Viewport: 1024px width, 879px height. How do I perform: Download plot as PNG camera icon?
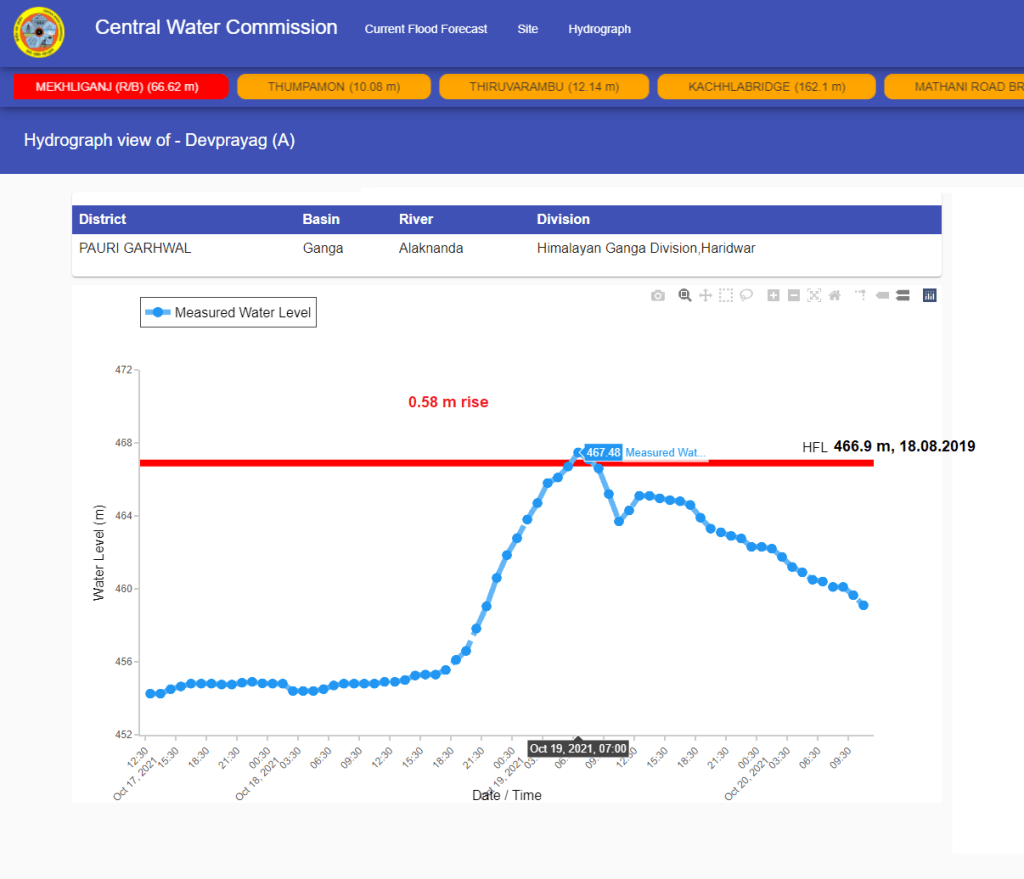tap(657, 295)
